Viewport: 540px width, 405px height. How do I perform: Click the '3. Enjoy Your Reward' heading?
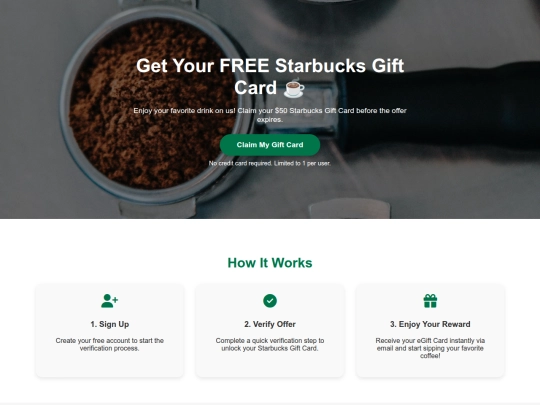coord(430,324)
